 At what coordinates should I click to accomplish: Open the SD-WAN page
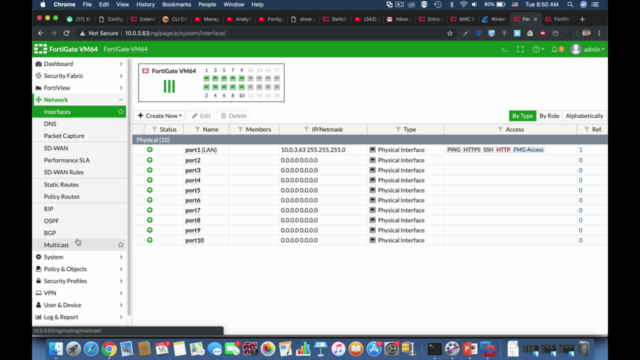coord(79,148)
